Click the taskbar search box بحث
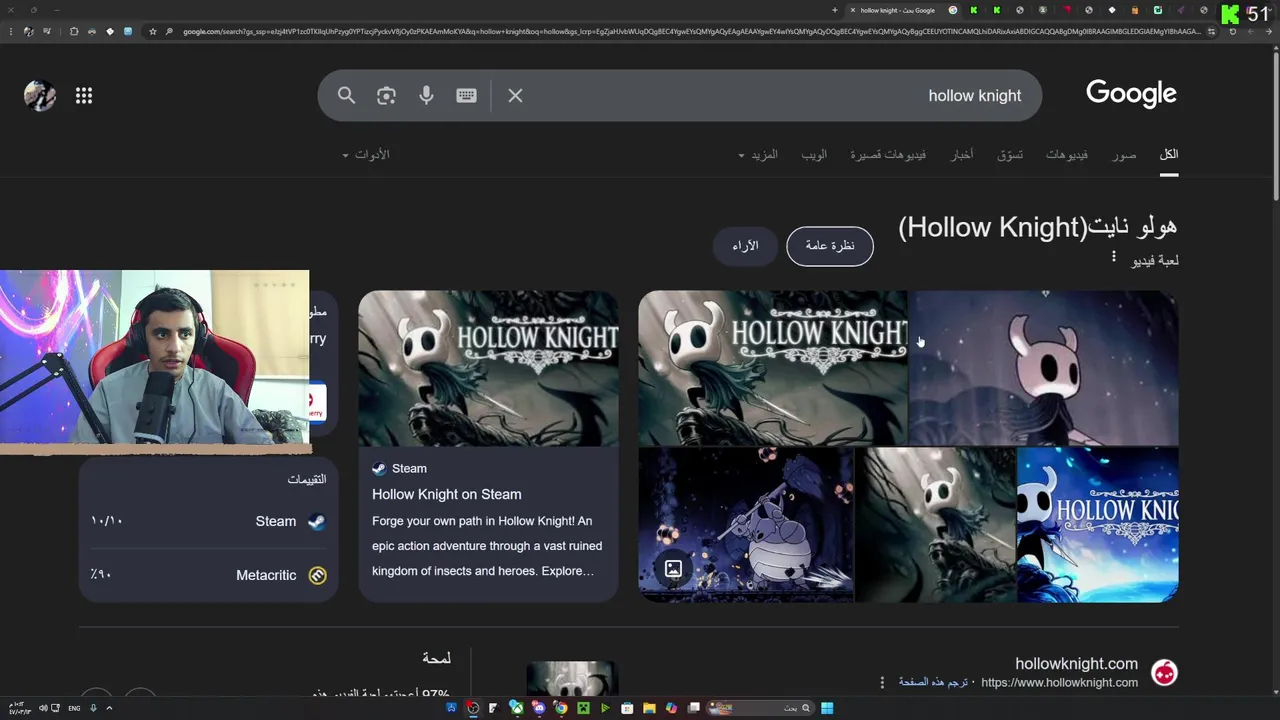The image size is (1280, 720). [758, 708]
